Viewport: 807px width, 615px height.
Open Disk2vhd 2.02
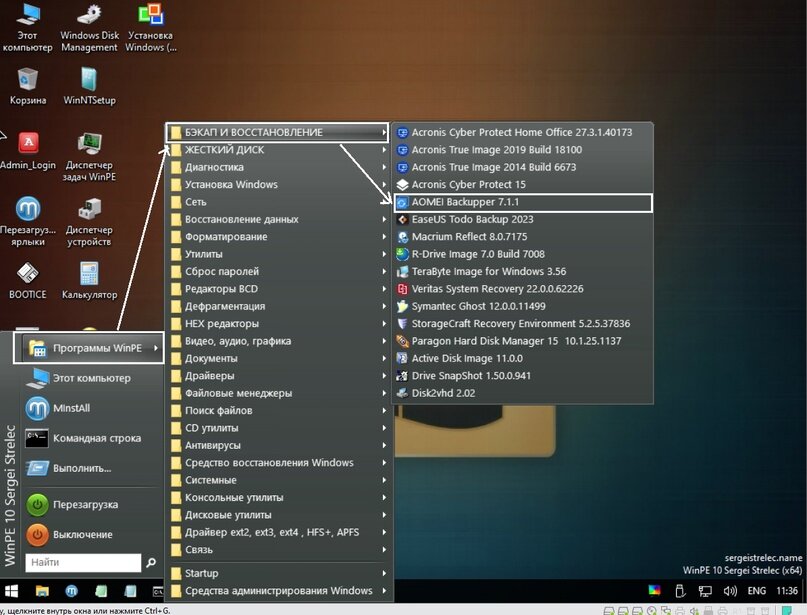coord(523,394)
